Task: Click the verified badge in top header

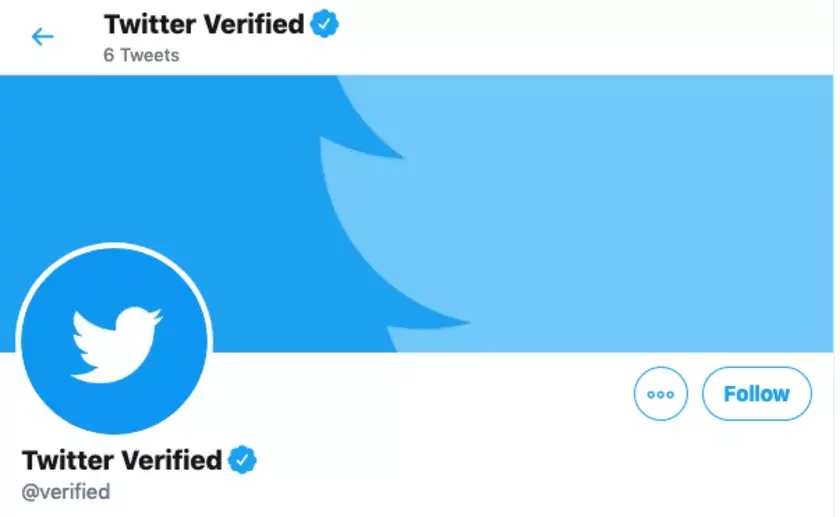Action: click(324, 24)
